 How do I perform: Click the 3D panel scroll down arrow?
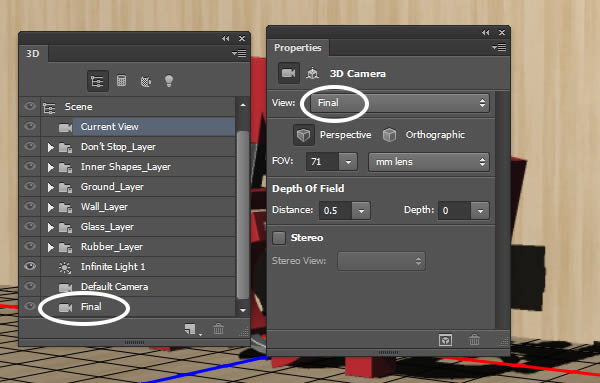coord(243,310)
